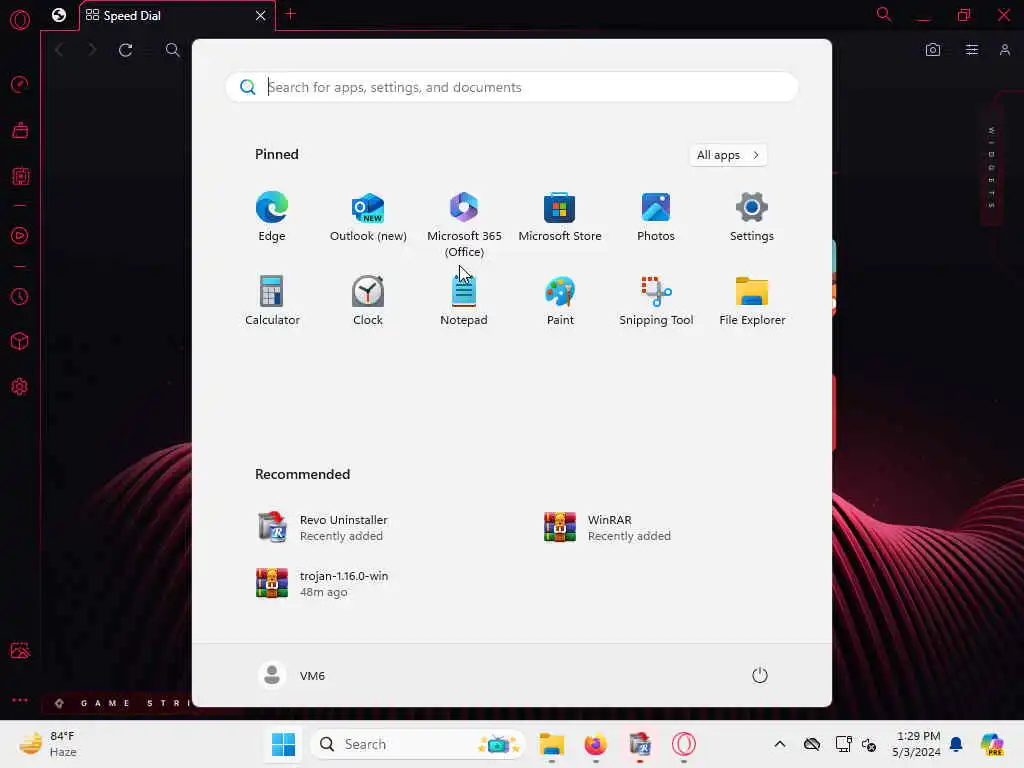This screenshot has height=768, width=1024.
Task: Launch Outlook (new) app
Action: (x=368, y=217)
